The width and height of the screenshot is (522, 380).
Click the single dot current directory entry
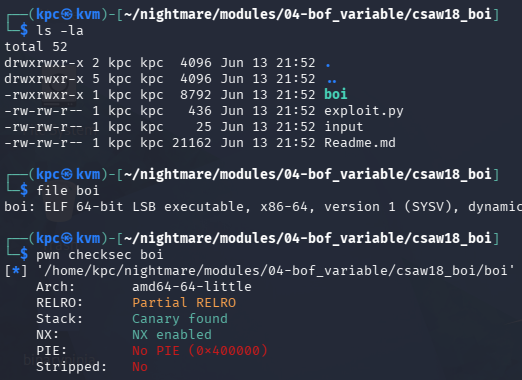coord(328,65)
